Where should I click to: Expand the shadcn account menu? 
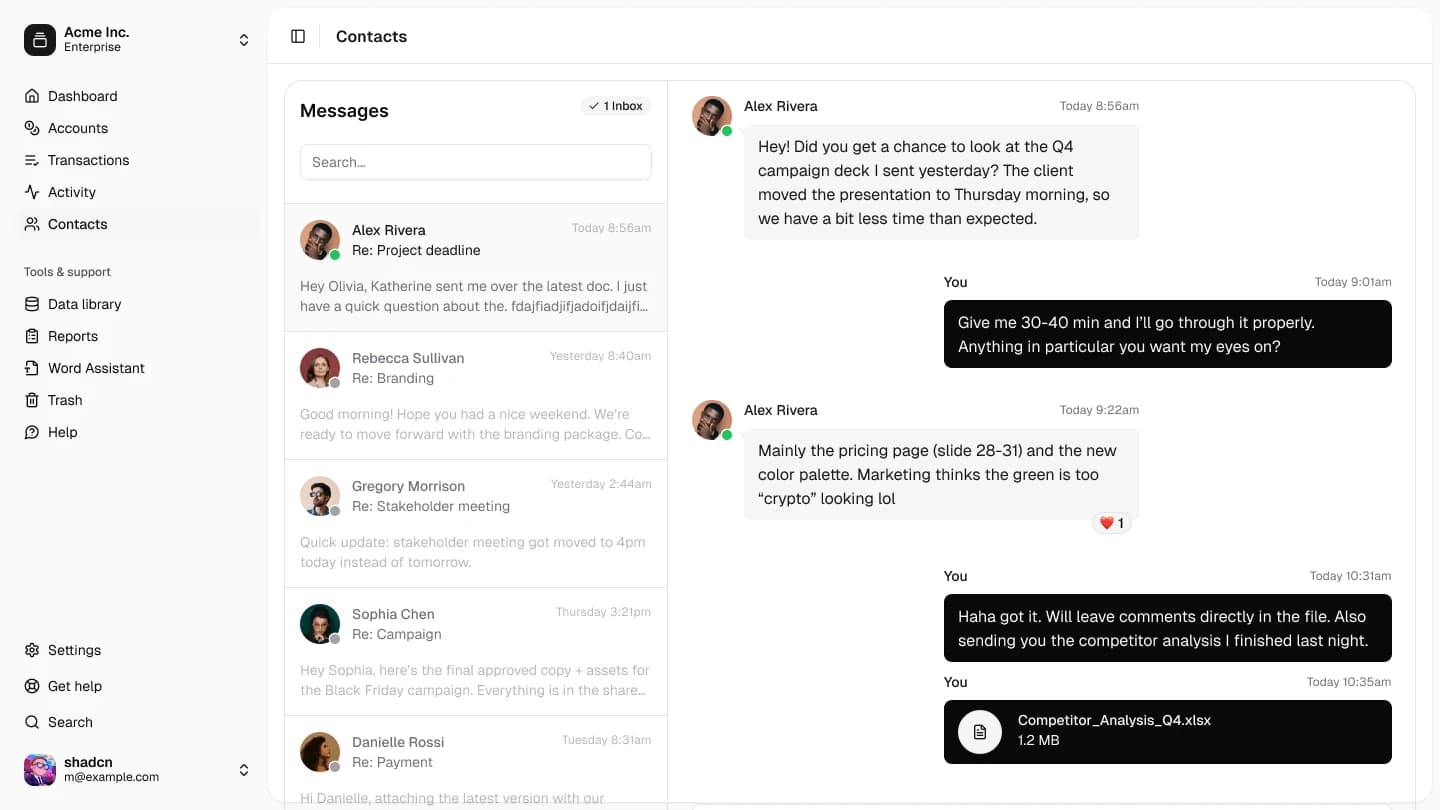244,770
